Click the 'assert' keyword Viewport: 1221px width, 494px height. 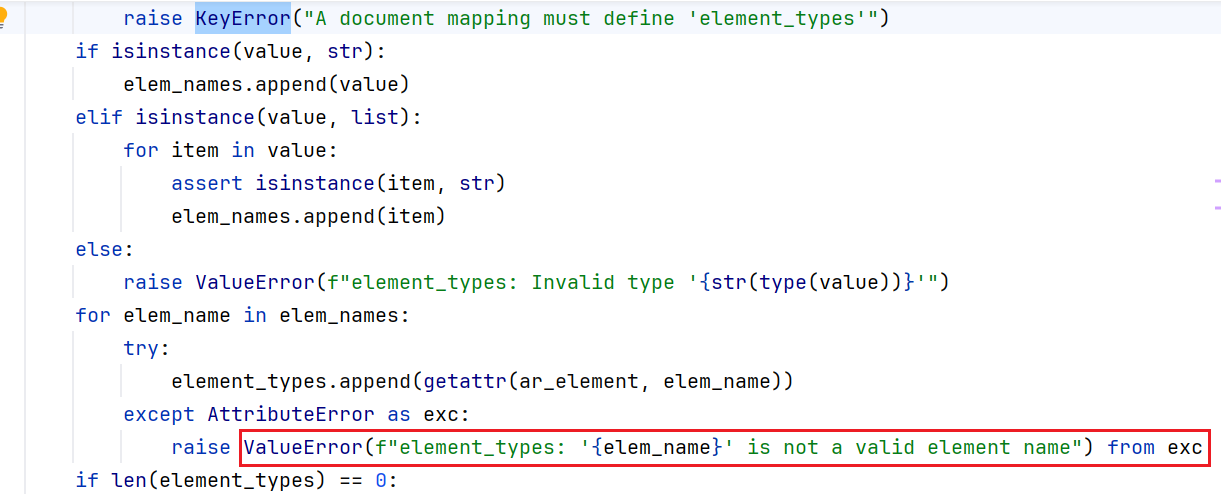pos(207,183)
